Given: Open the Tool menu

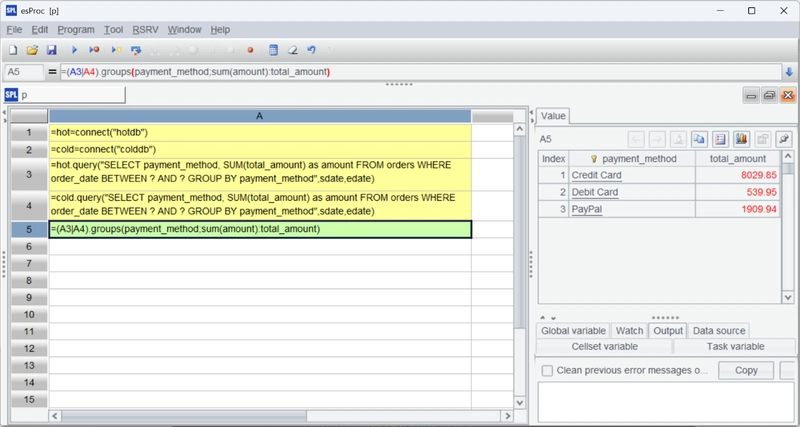Looking at the screenshot, I should pos(113,30).
